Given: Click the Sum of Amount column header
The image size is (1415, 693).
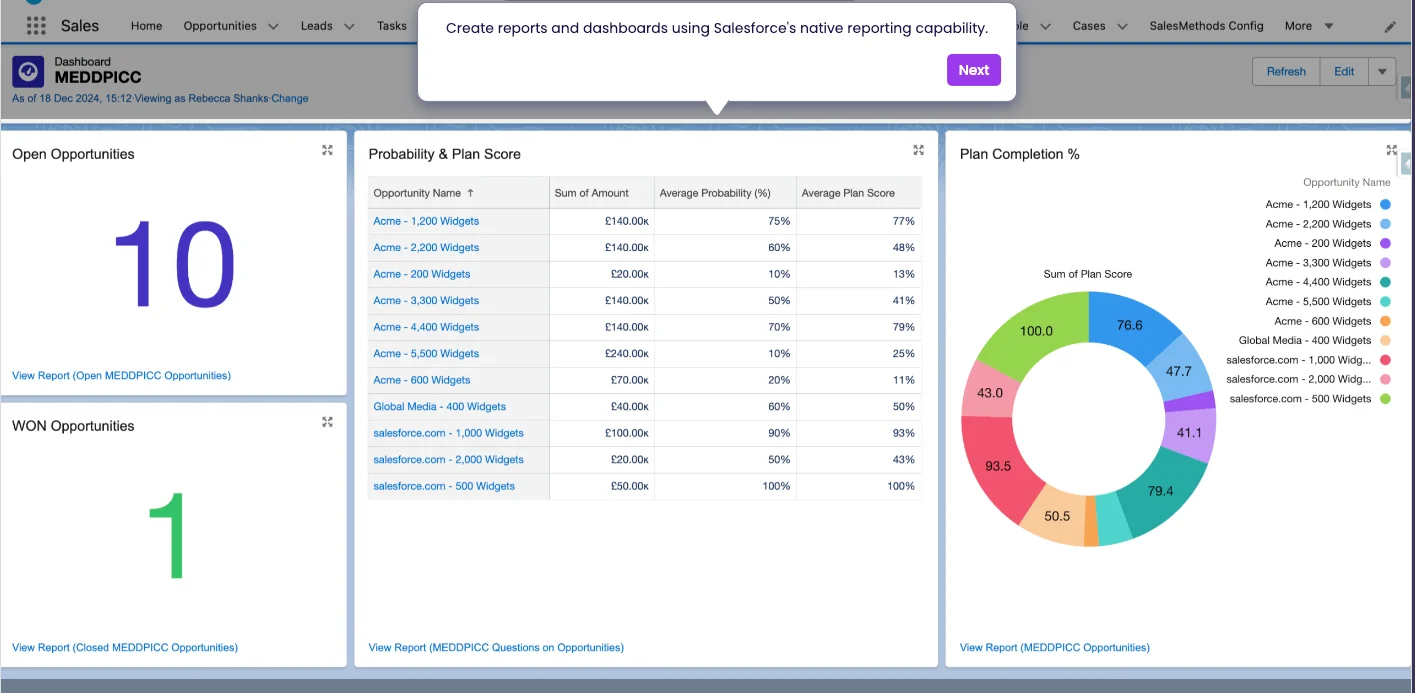Looking at the screenshot, I should coord(602,193).
